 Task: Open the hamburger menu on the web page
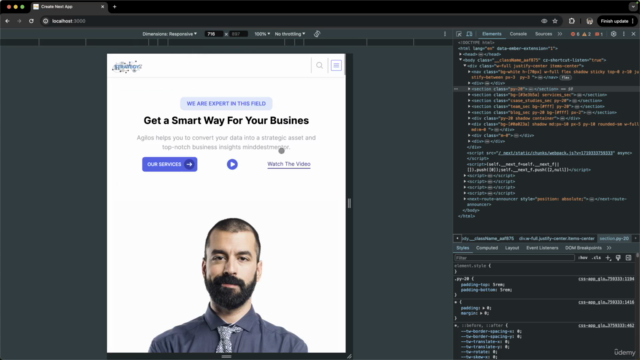336,65
